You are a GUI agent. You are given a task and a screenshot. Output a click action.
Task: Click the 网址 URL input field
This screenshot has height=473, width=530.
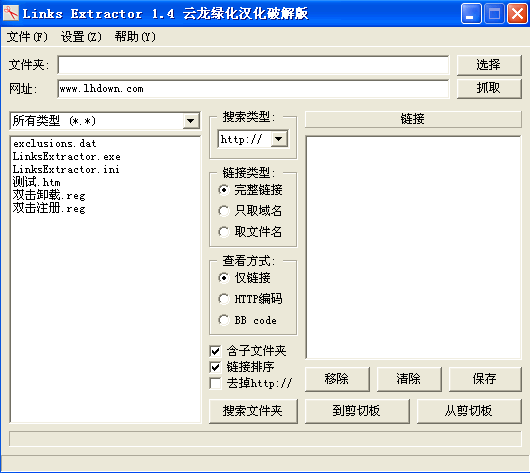click(253, 89)
